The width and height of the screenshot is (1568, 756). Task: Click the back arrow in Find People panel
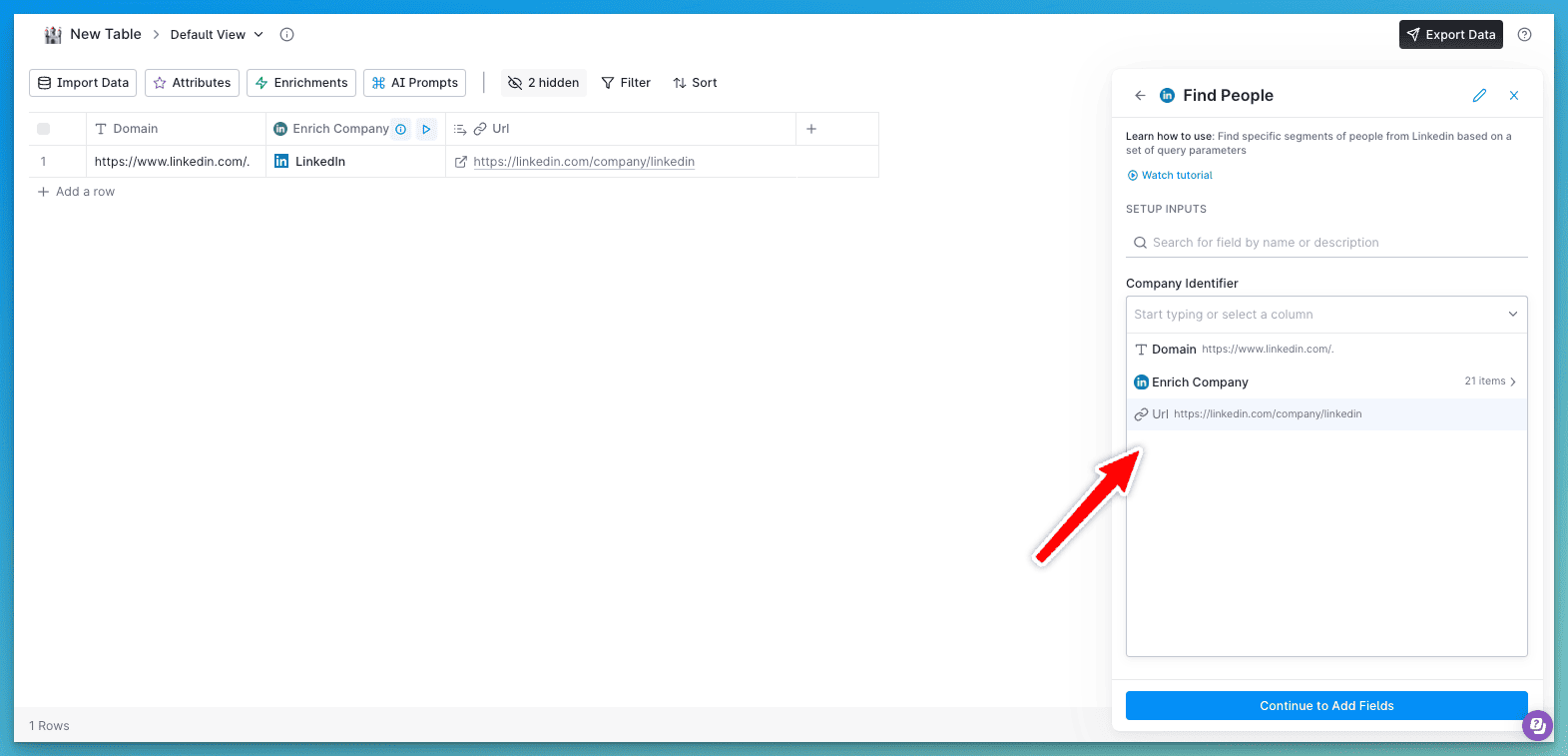tap(1140, 96)
